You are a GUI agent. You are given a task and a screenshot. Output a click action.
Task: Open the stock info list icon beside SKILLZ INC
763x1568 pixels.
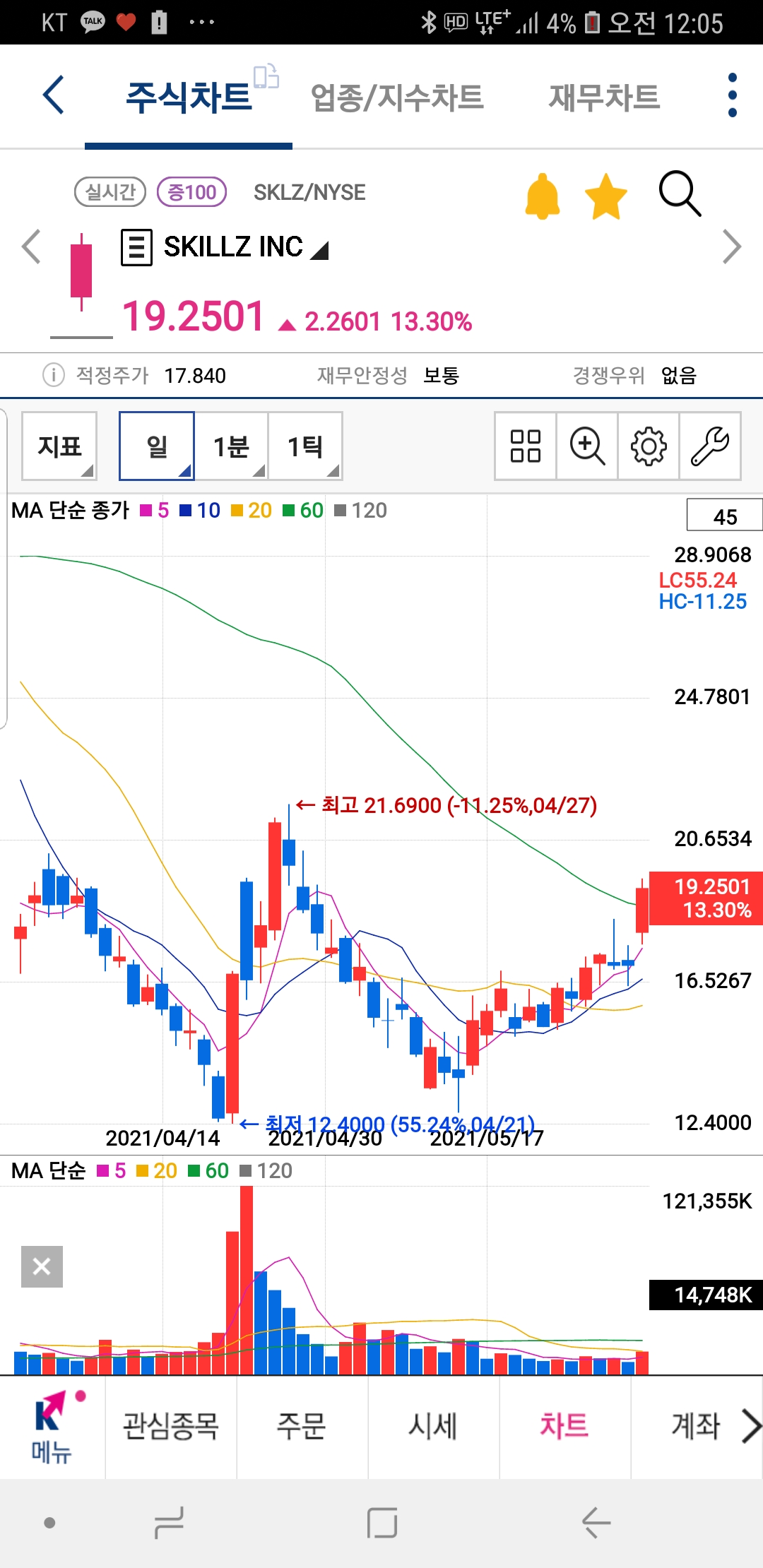click(x=136, y=247)
